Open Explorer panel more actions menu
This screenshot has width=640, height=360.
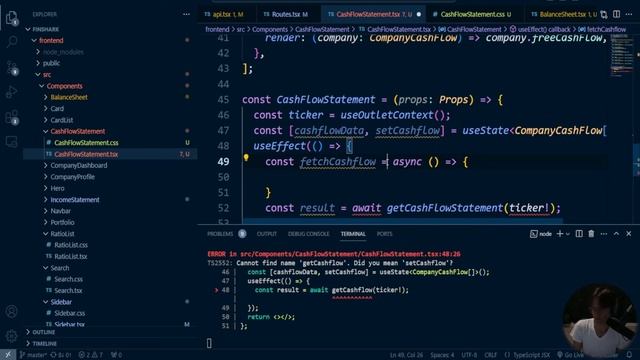tap(186, 14)
